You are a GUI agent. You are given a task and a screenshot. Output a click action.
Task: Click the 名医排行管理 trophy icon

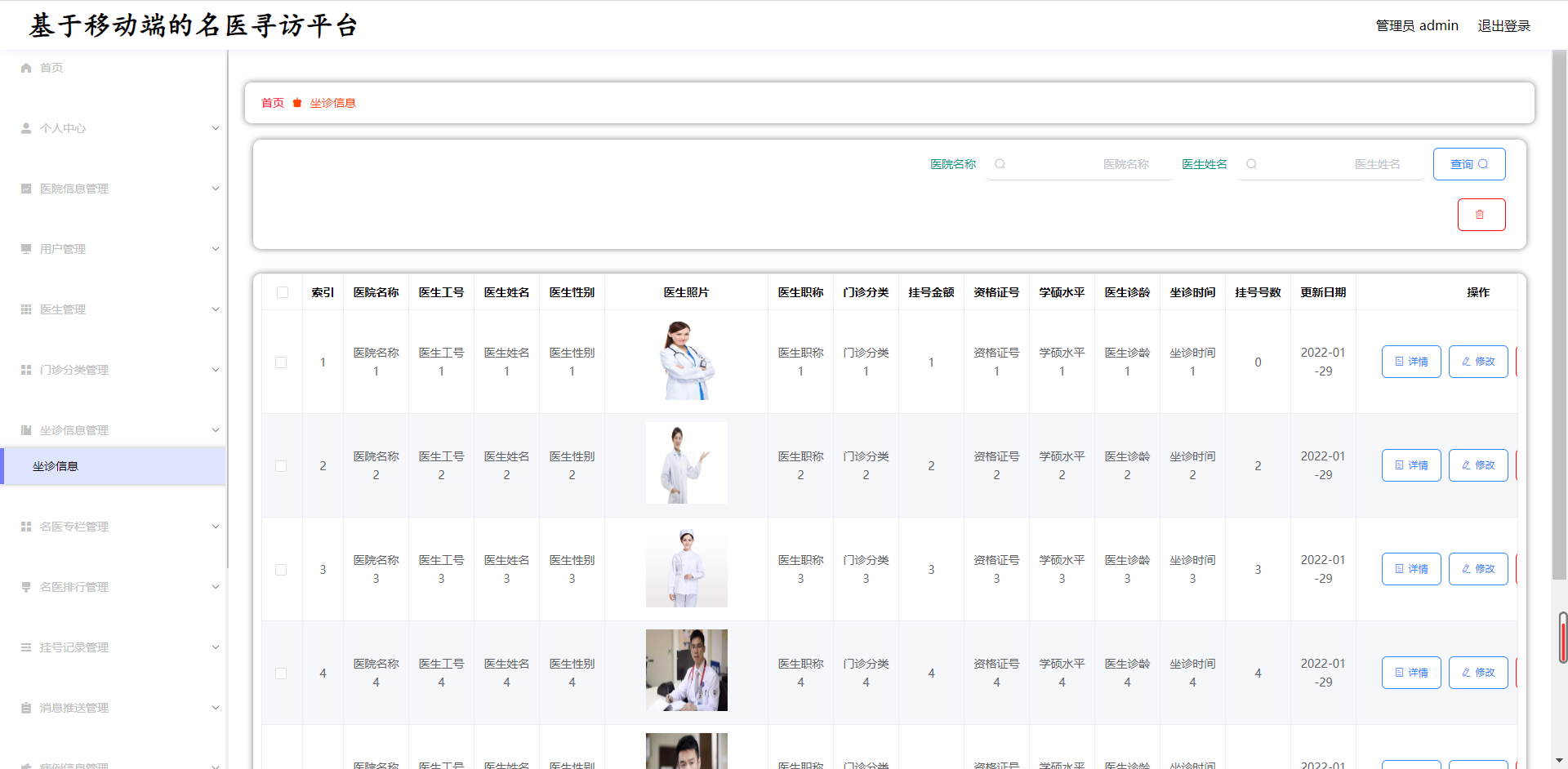coord(26,587)
